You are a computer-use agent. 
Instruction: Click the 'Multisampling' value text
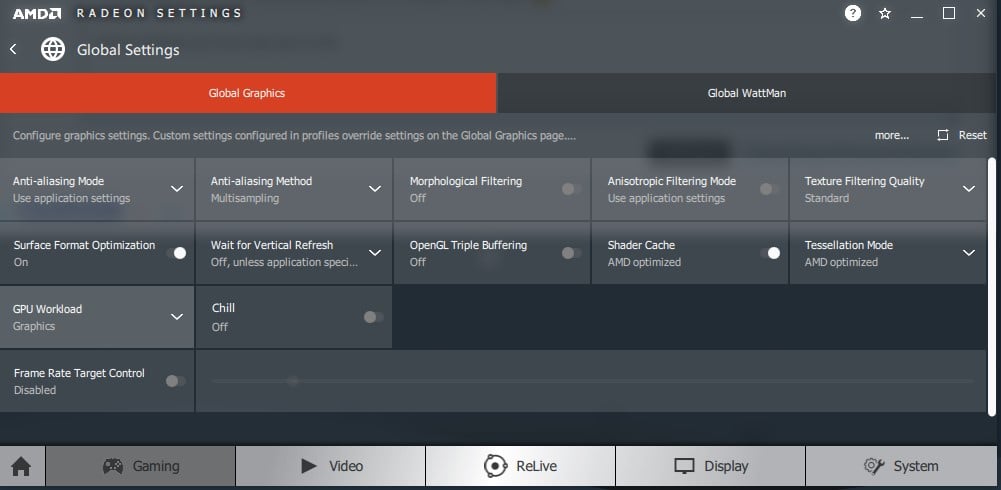245,198
